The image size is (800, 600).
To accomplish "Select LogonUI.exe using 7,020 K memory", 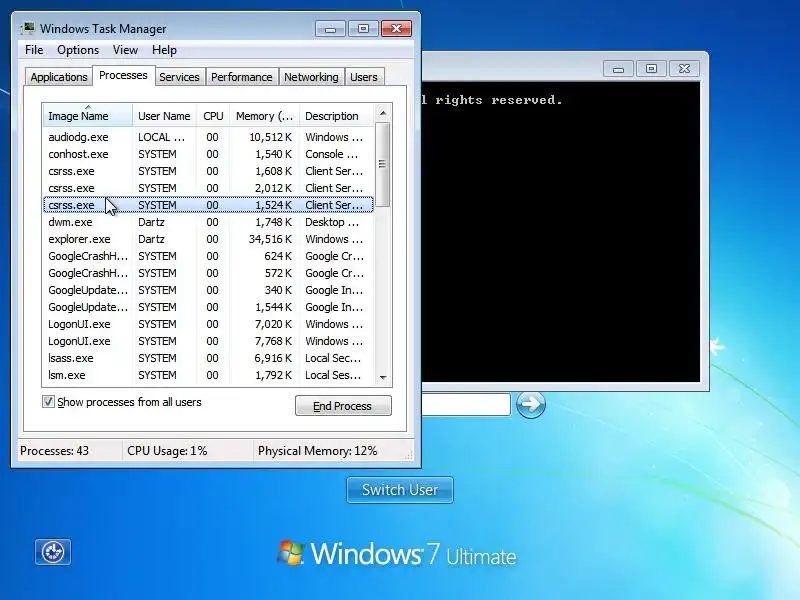I will point(209,324).
